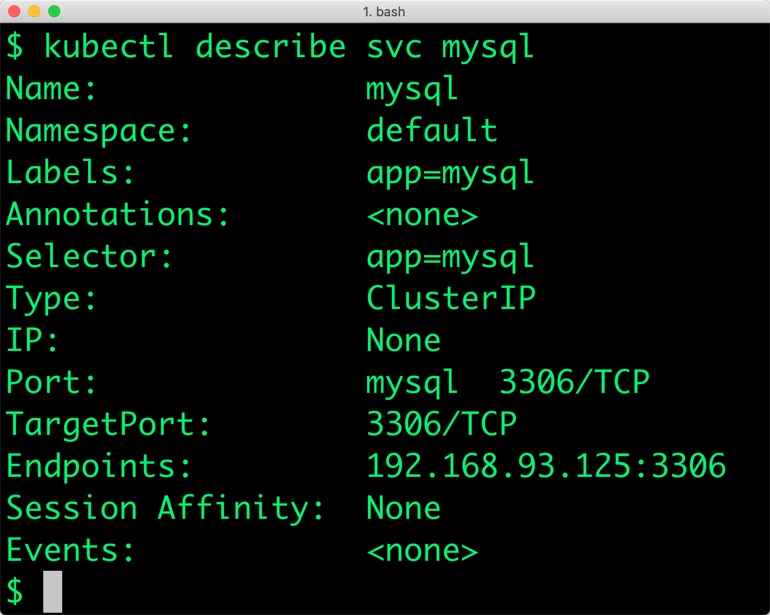Click the "1. bash" window title
The height and width of the screenshot is (615, 770).
384,11
